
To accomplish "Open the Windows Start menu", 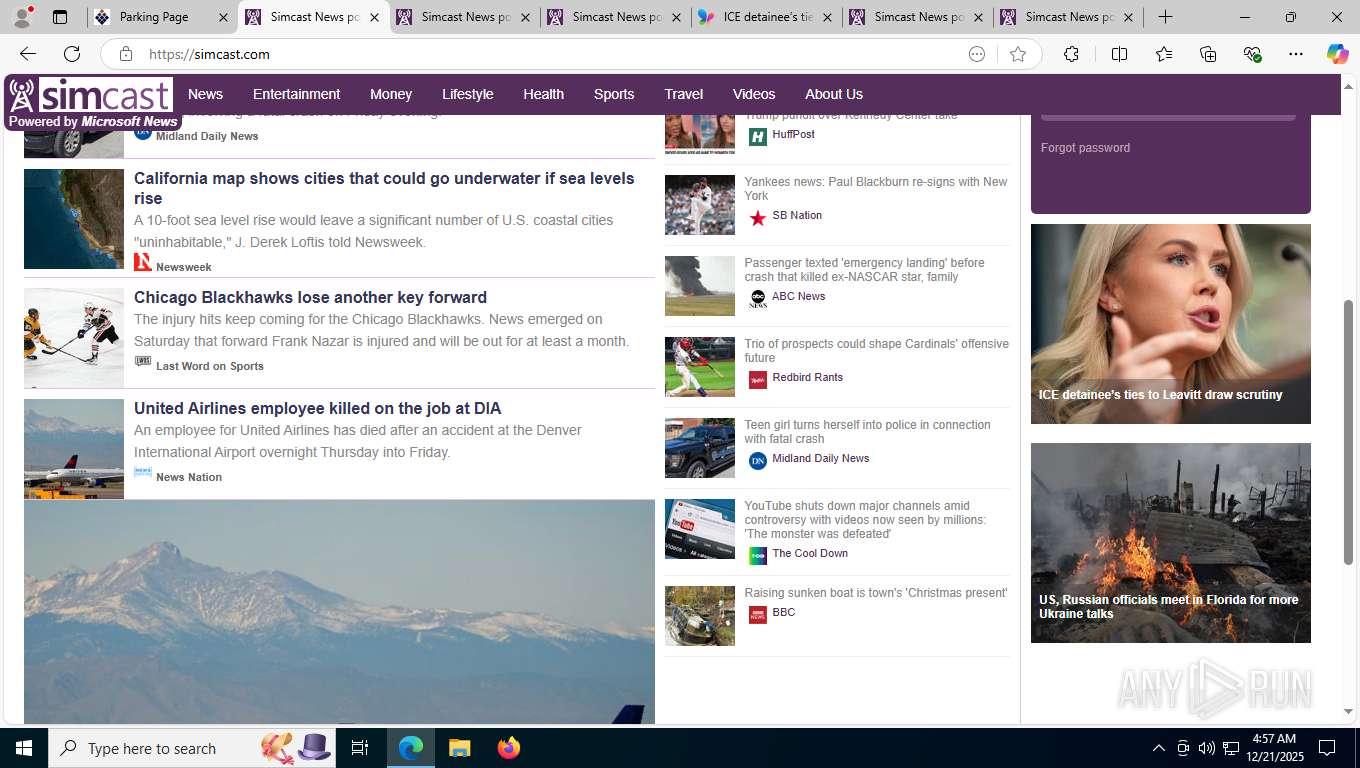I will click(x=23, y=748).
